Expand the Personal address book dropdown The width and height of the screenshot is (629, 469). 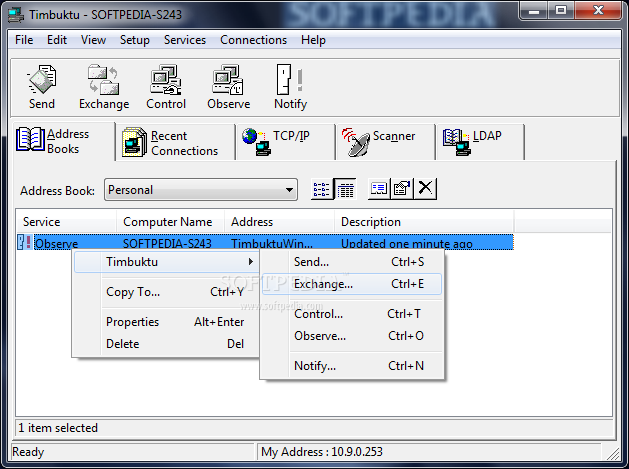tap(201, 190)
